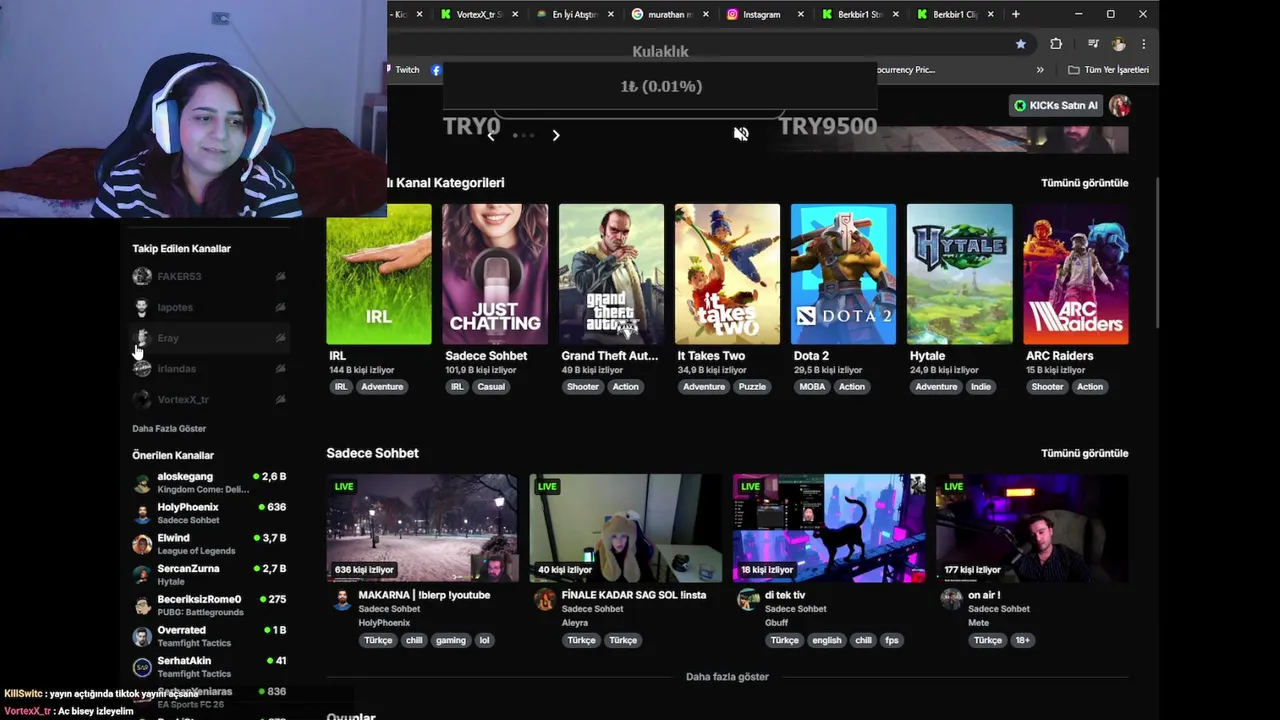The height and width of the screenshot is (720, 1280).
Task: Expand followed channels with Daha Fazla Göster
Action: [169, 428]
